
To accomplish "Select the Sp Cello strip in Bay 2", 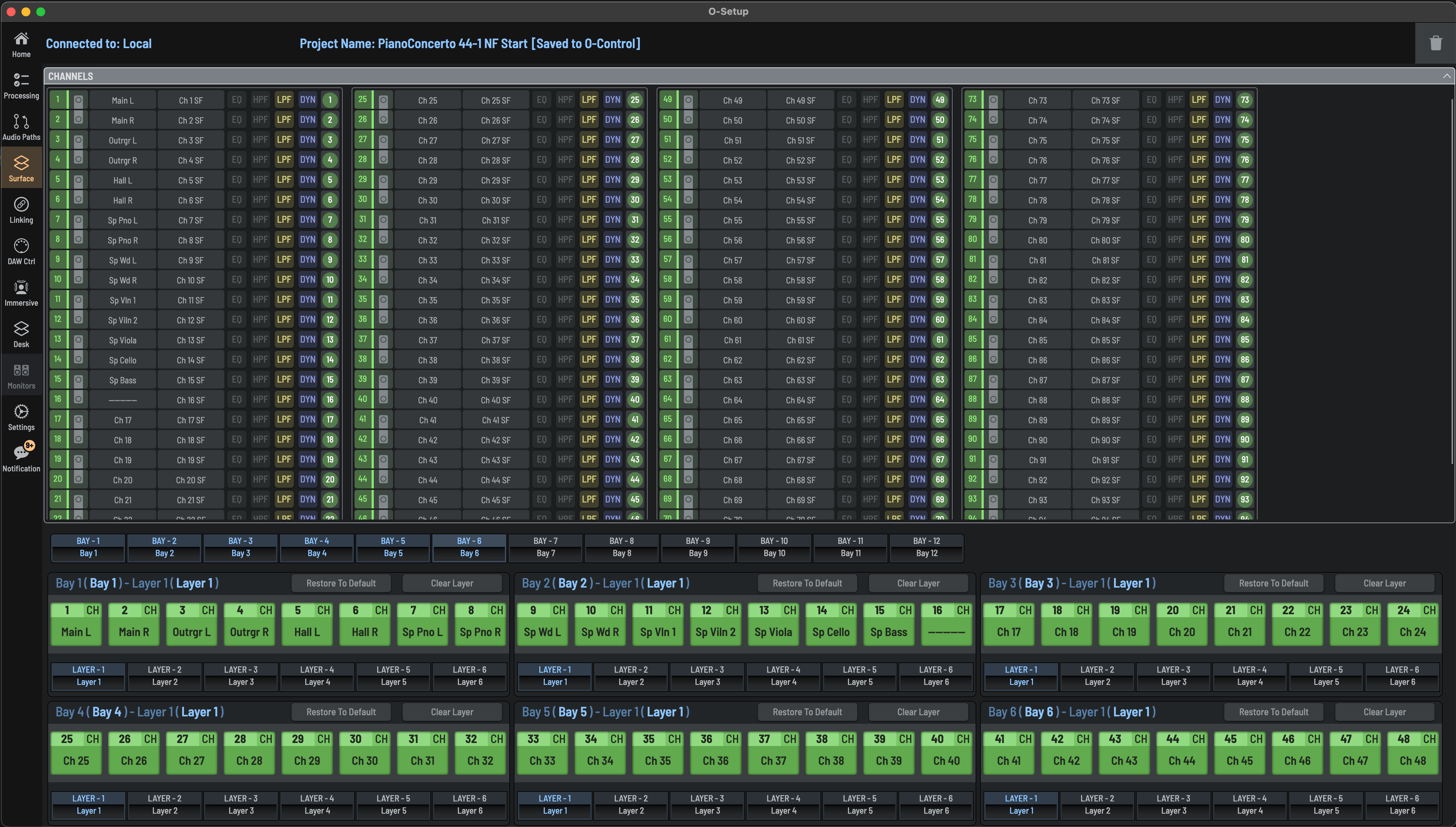I will [831, 624].
